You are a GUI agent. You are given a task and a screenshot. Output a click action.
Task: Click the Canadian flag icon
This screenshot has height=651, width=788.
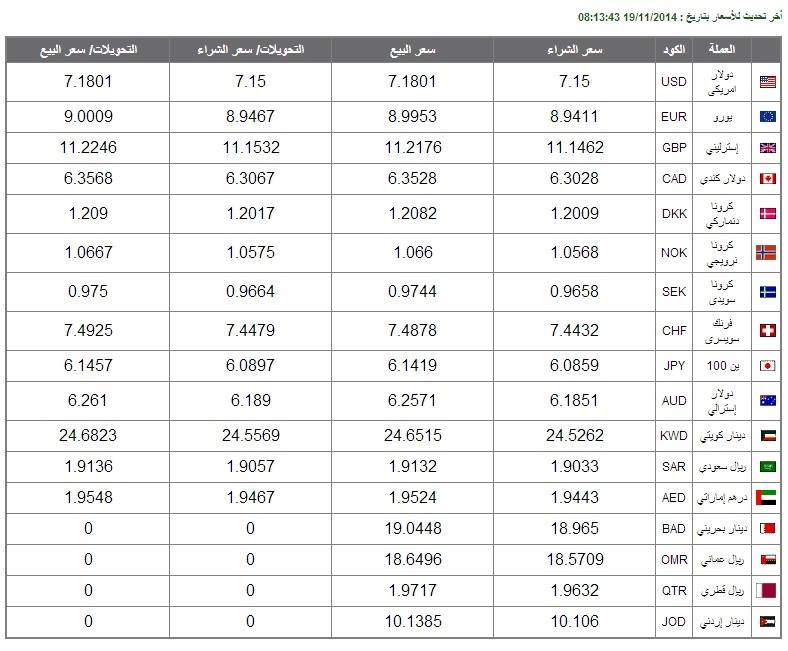tap(767, 178)
